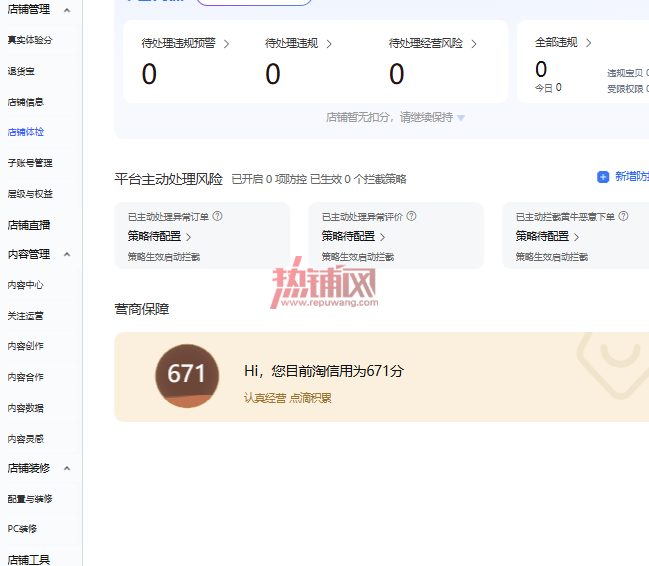Collapse the 店铺装修 sidebar section

(67, 468)
